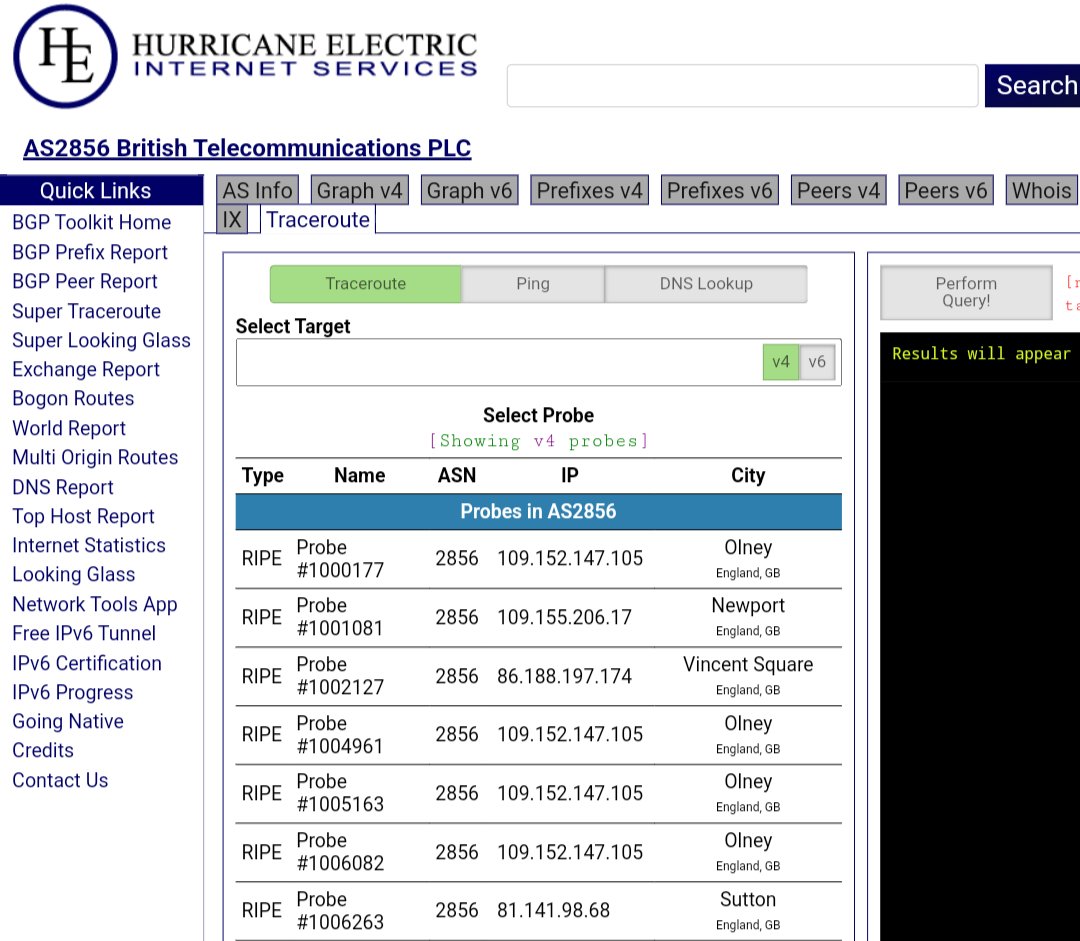1080x941 pixels.
Task: Switch to DNS Lookup mode
Action: [705, 284]
